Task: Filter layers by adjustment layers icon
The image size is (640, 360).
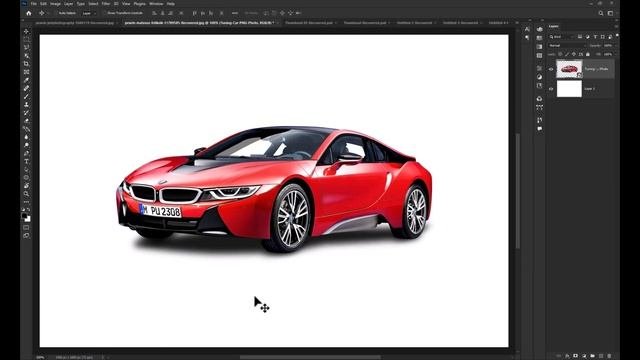Action: 588,37
